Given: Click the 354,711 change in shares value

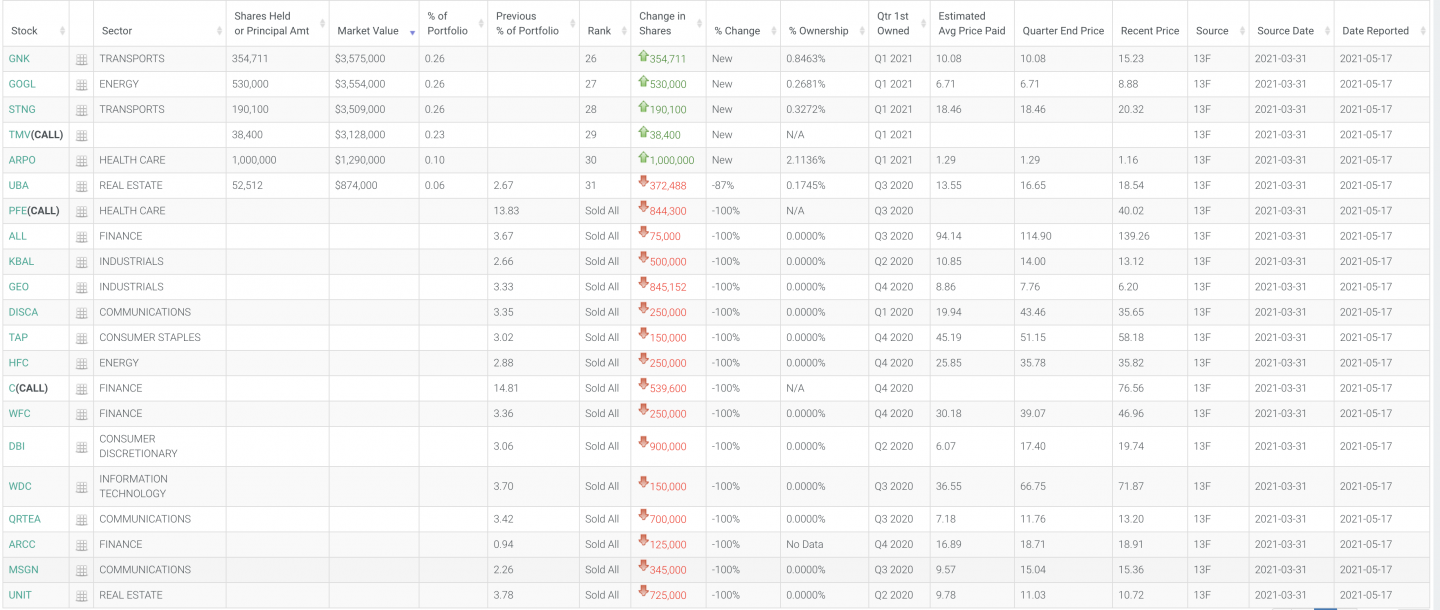Looking at the screenshot, I should 668,60.
